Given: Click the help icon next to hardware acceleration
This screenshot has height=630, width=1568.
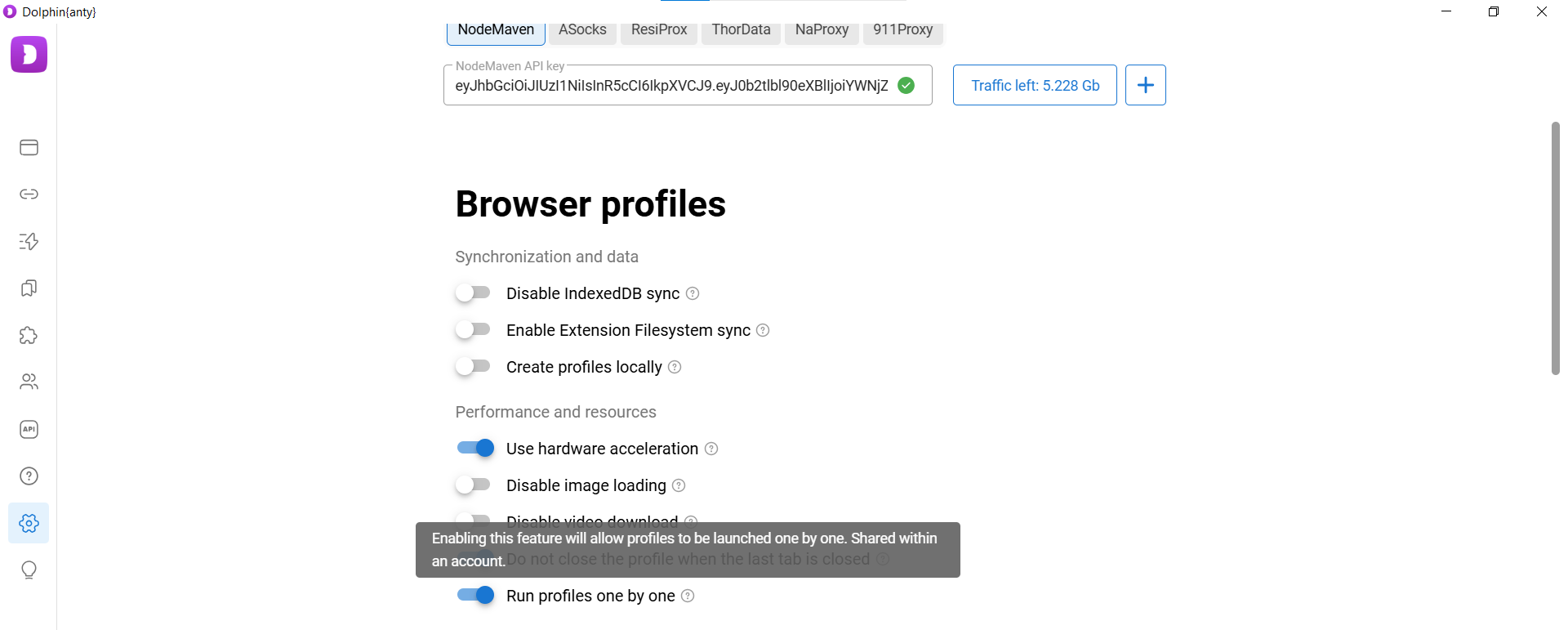Looking at the screenshot, I should [x=711, y=449].
